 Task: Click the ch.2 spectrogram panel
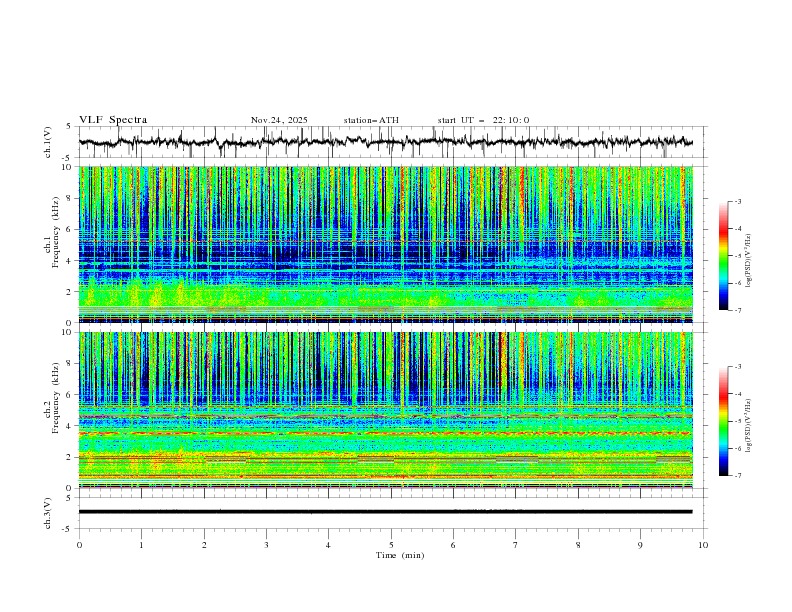pyautogui.click(x=386, y=410)
